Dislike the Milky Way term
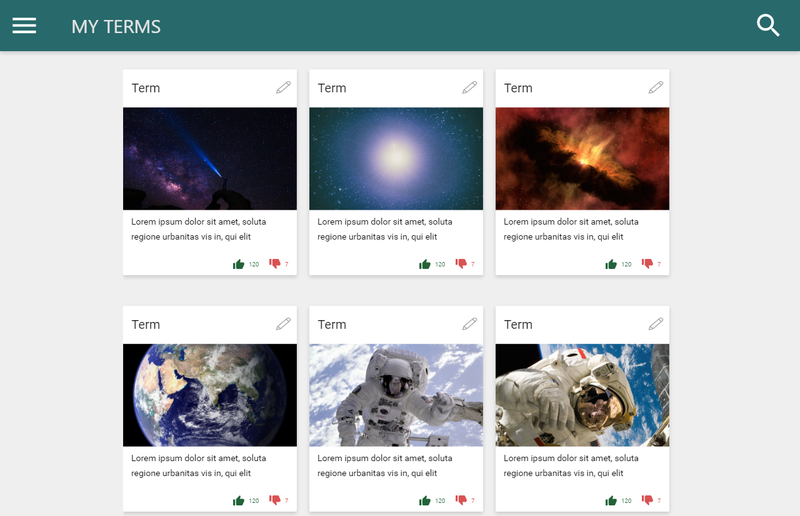This screenshot has width=800, height=516. (x=275, y=264)
